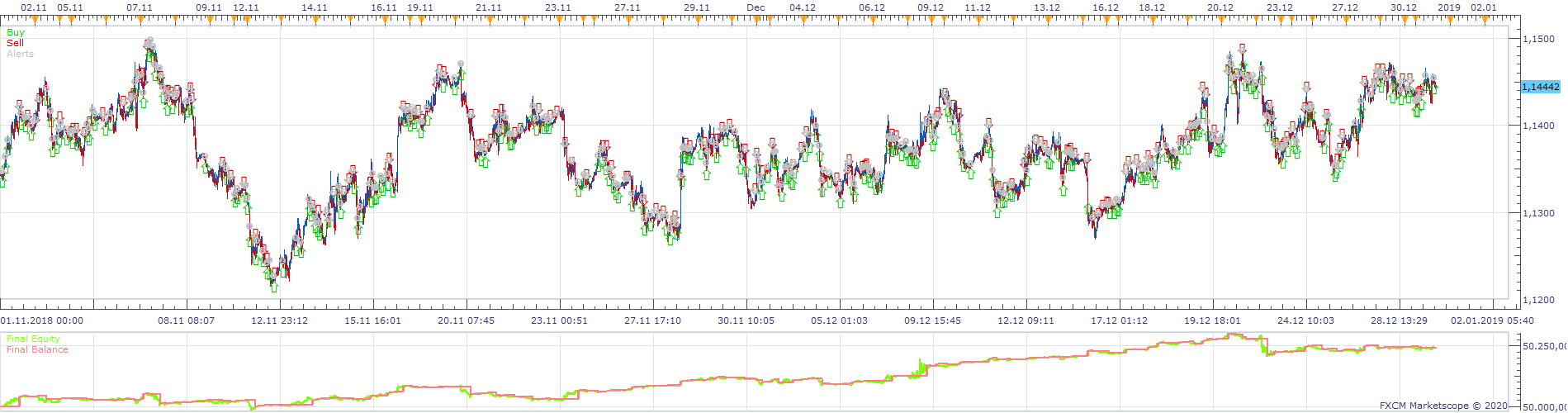Click the 24.12 10:03 timestamp
The width and height of the screenshot is (1568, 413).
1306,320
